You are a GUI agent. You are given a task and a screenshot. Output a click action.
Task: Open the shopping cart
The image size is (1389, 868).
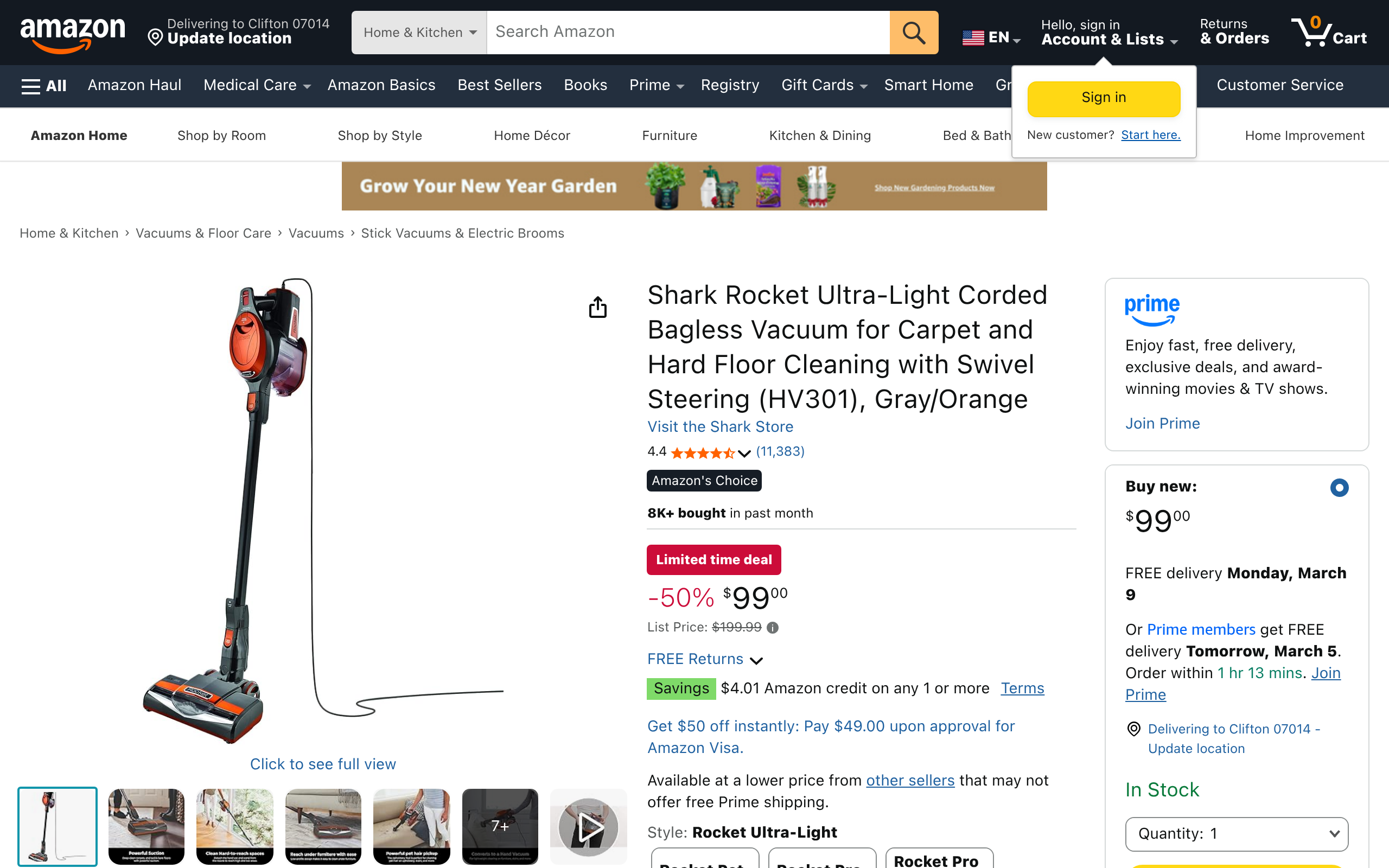coord(1328,33)
